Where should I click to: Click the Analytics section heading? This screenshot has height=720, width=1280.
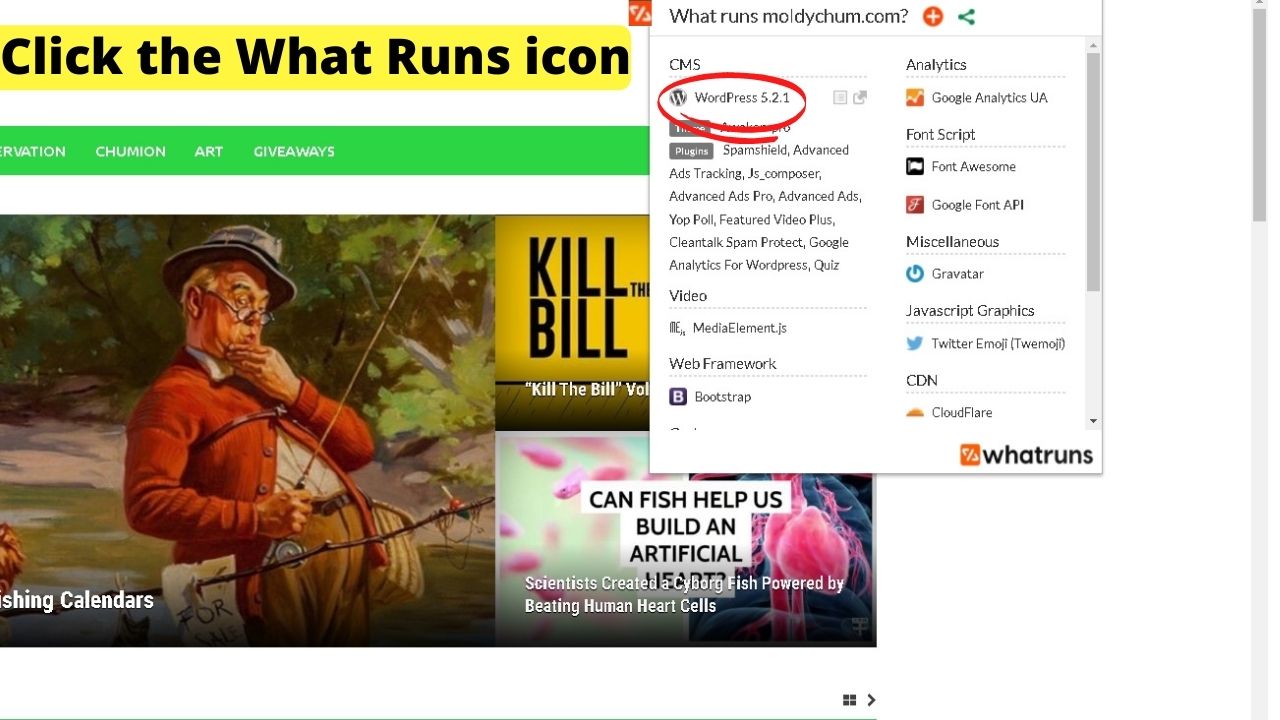coord(936,65)
